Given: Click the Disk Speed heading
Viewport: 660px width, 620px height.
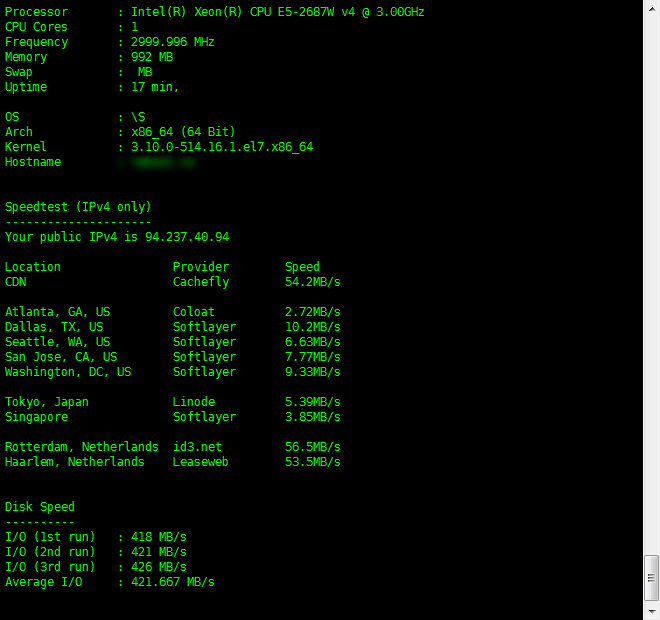Looking at the screenshot, I should 40,507.
